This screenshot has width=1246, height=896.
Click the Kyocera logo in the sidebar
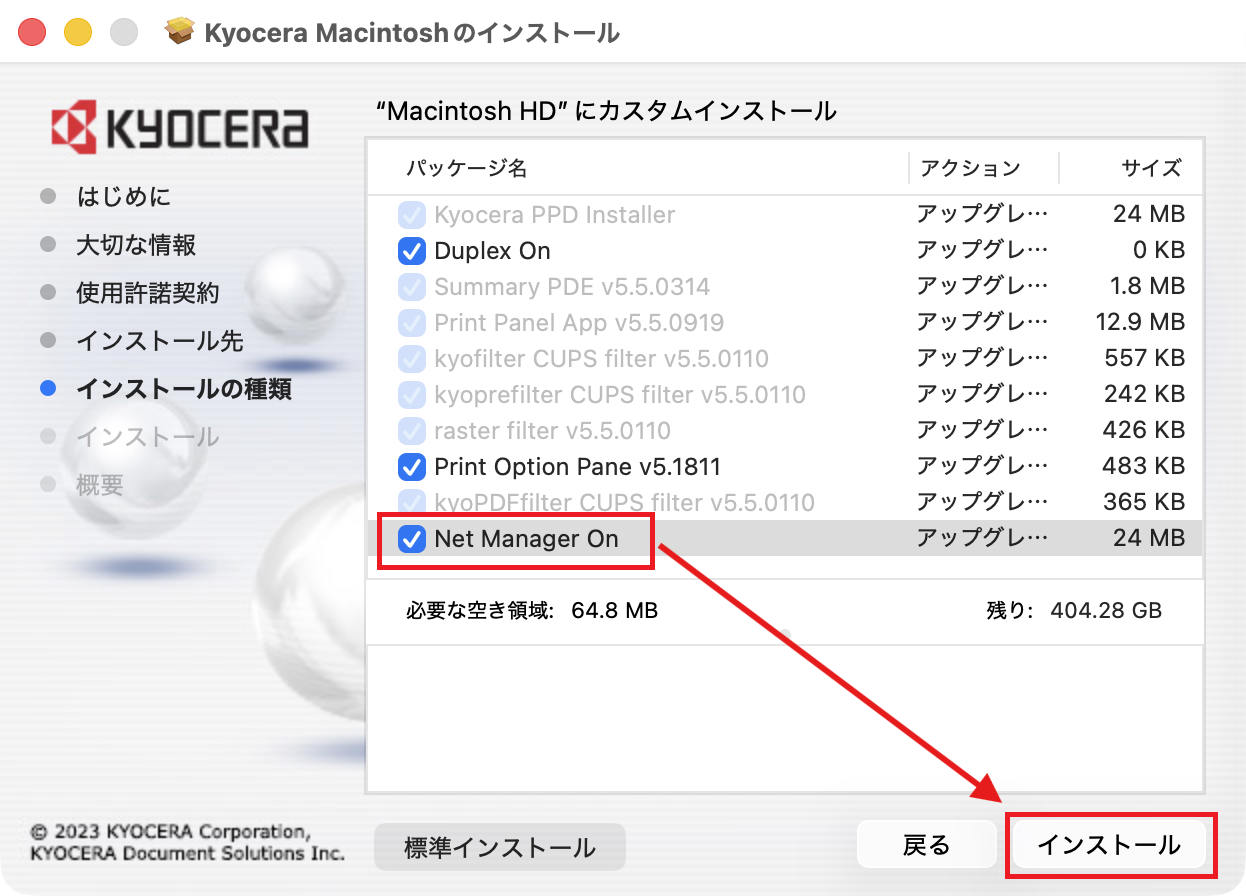(x=180, y=129)
